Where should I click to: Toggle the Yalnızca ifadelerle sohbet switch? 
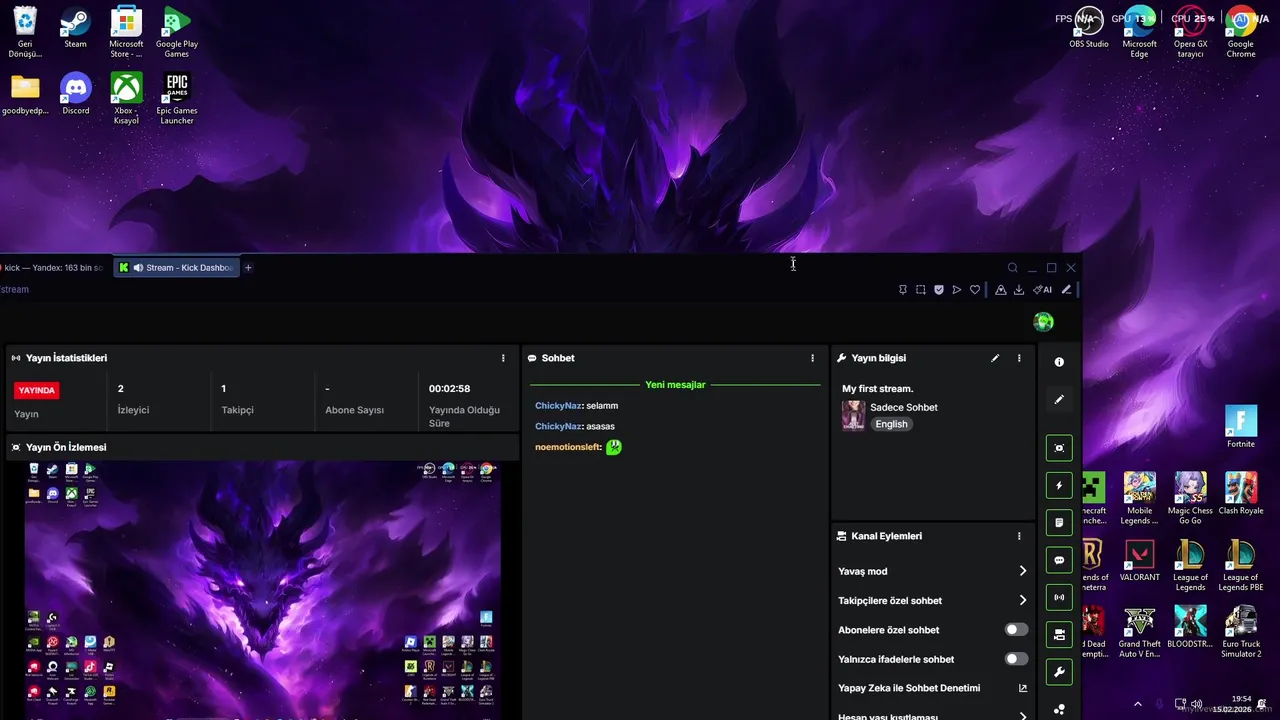click(1016, 659)
